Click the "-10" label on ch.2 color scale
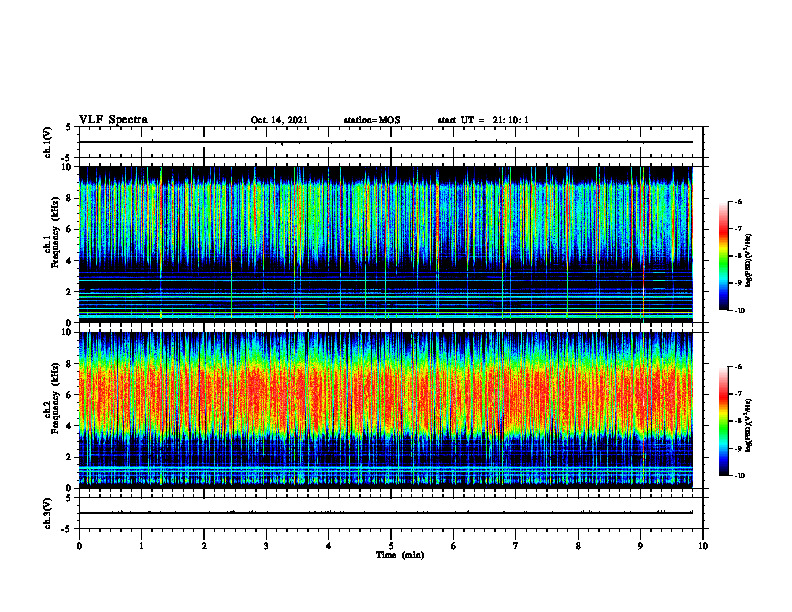 (x=740, y=476)
